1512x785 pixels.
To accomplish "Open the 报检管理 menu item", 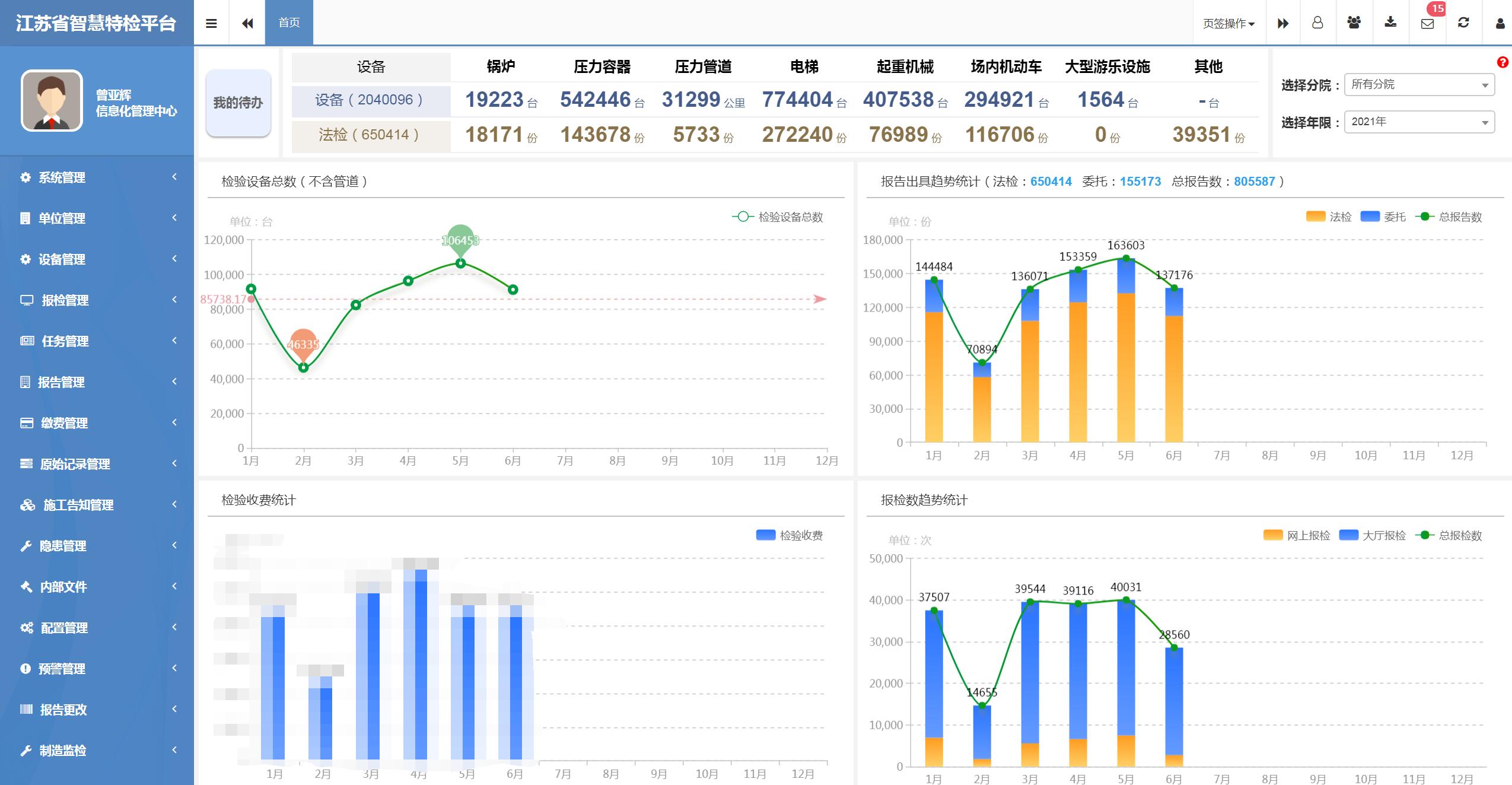I will click(x=97, y=300).
